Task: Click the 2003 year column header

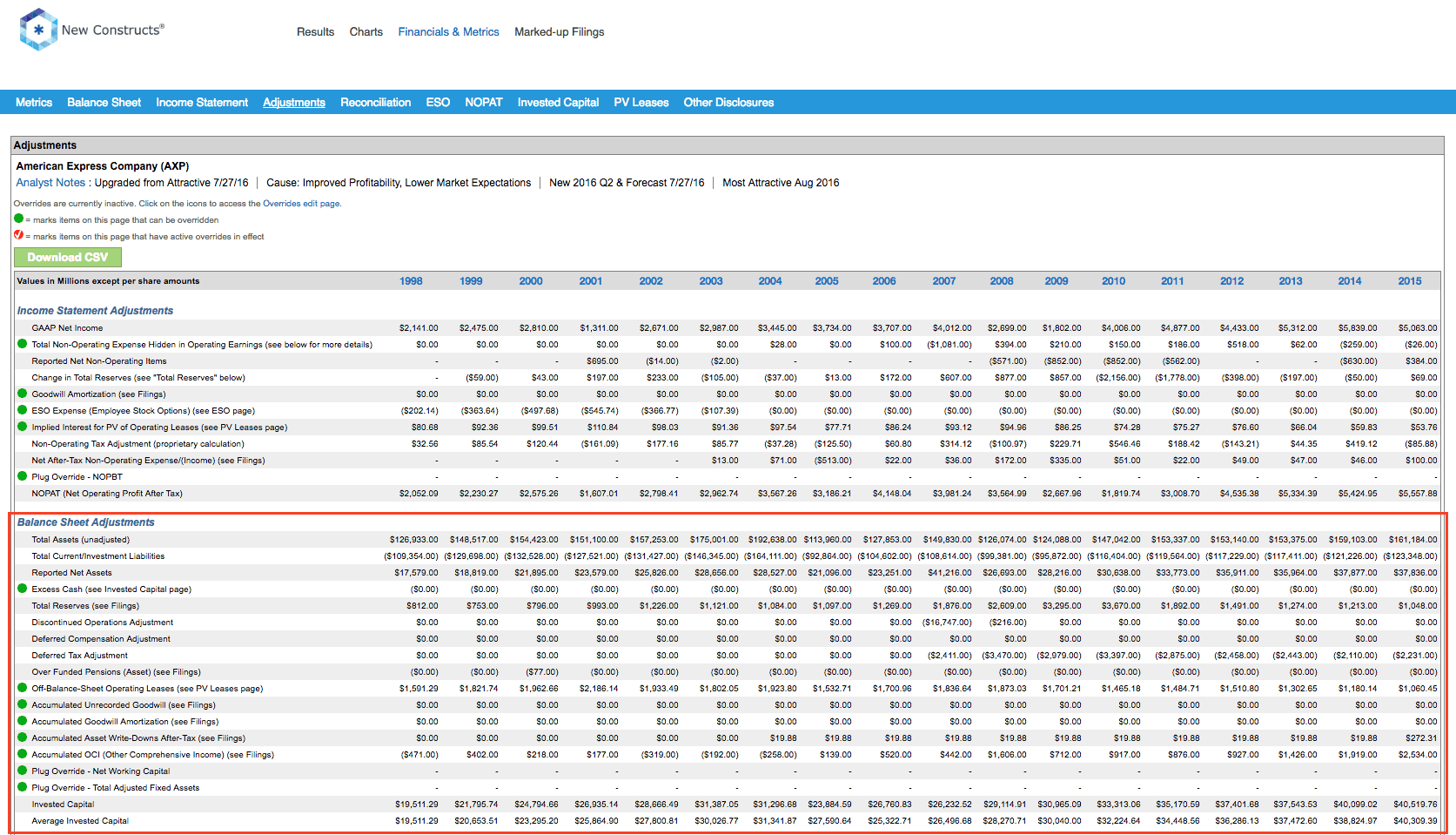Action: (x=711, y=281)
